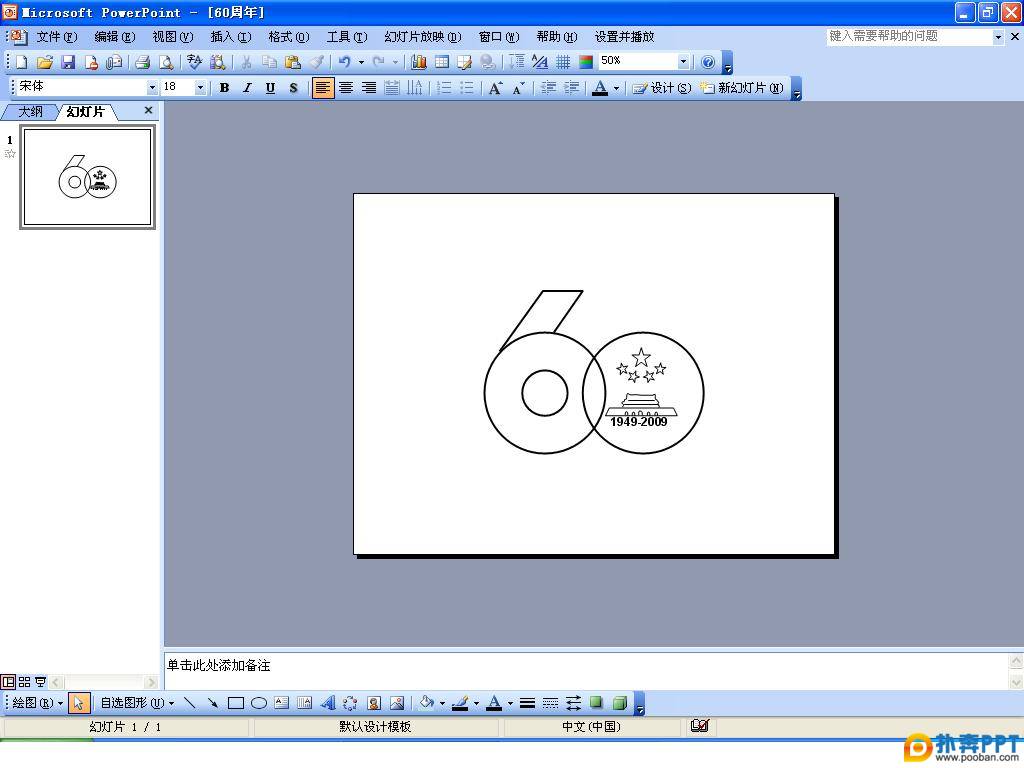
Task: Open a file with the folder icon
Action: coord(44,62)
